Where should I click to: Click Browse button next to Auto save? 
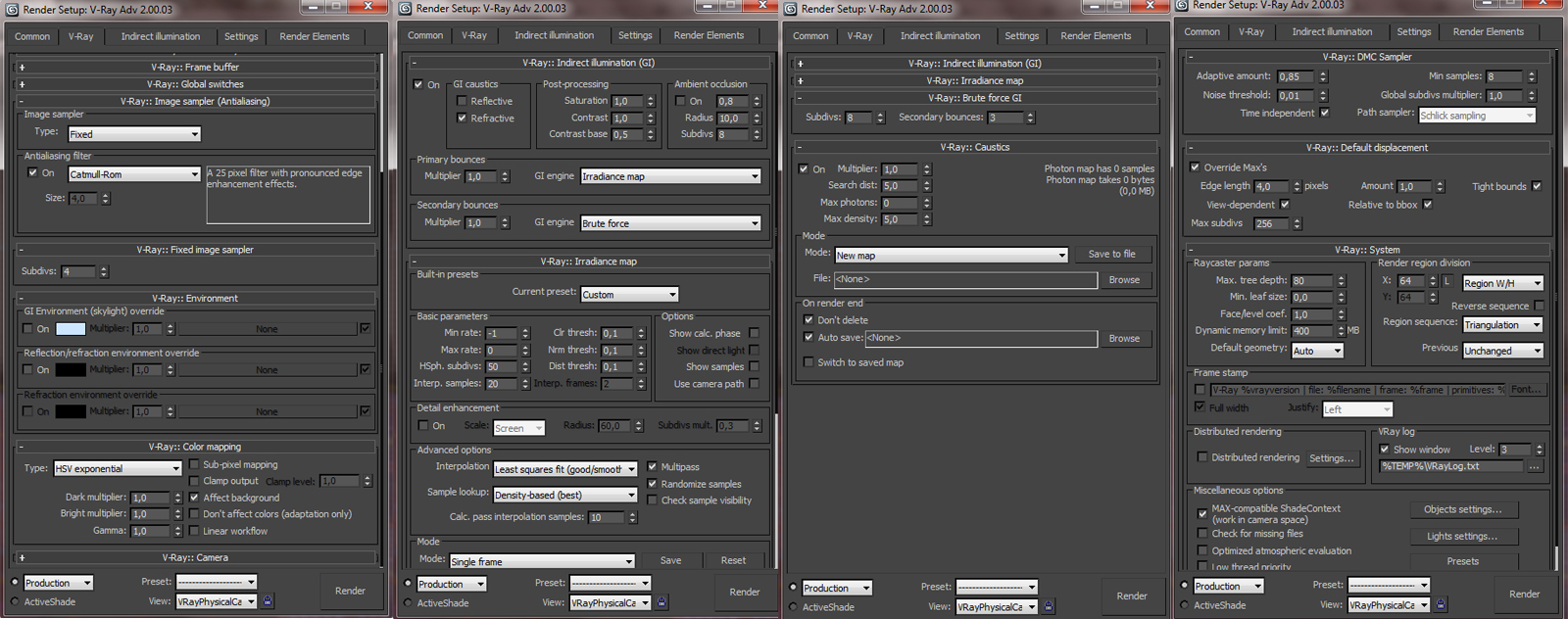1124,338
